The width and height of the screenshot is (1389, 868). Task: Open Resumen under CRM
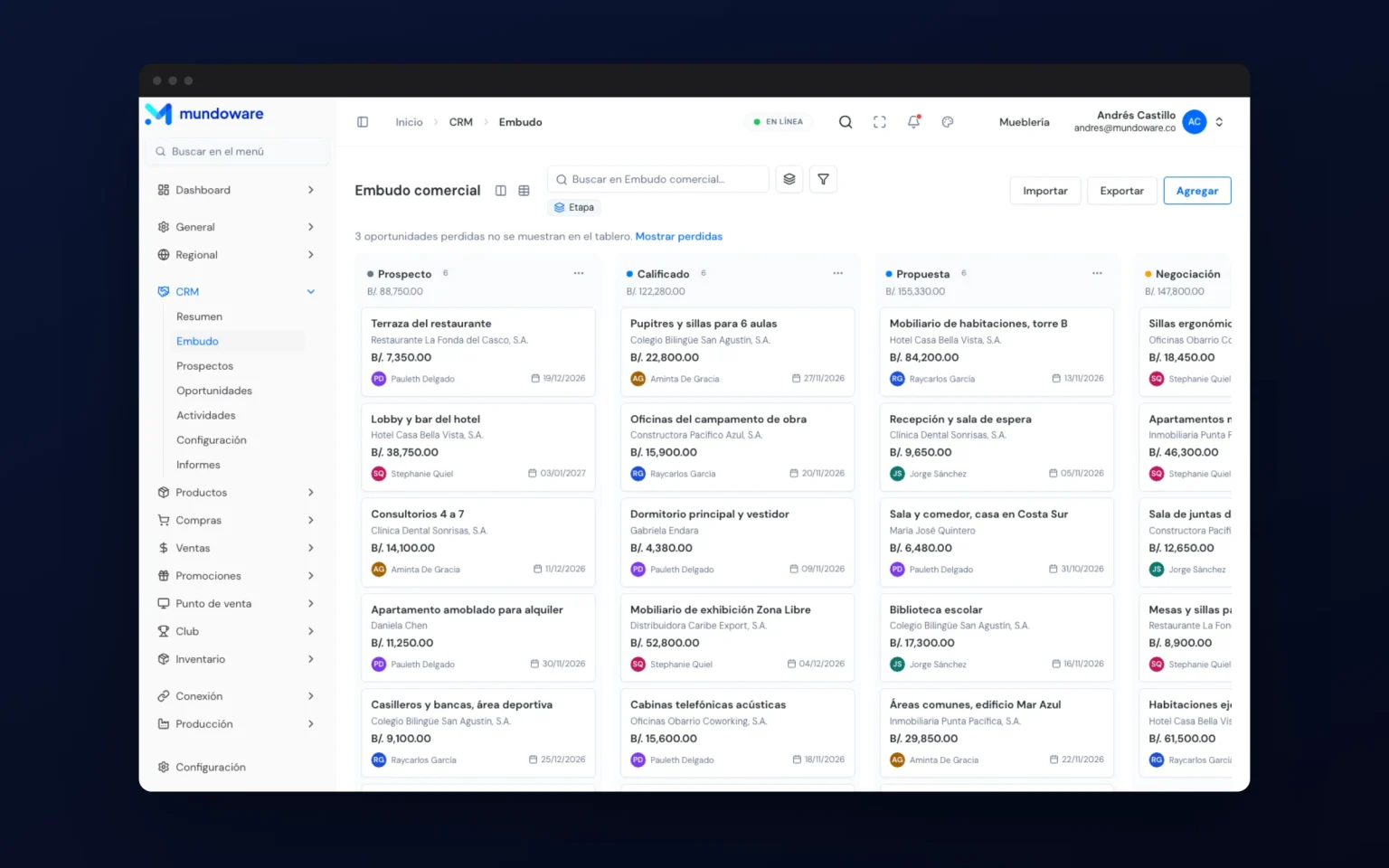[199, 316]
